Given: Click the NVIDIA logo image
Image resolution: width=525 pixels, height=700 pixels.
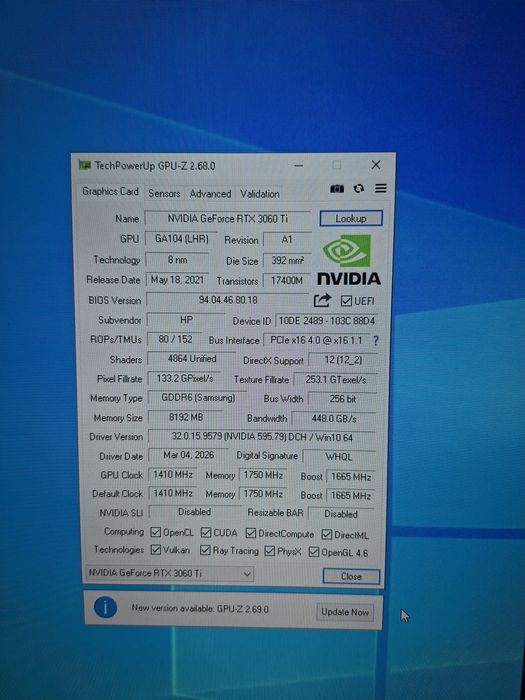Looking at the screenshot, I should (349, 260).
